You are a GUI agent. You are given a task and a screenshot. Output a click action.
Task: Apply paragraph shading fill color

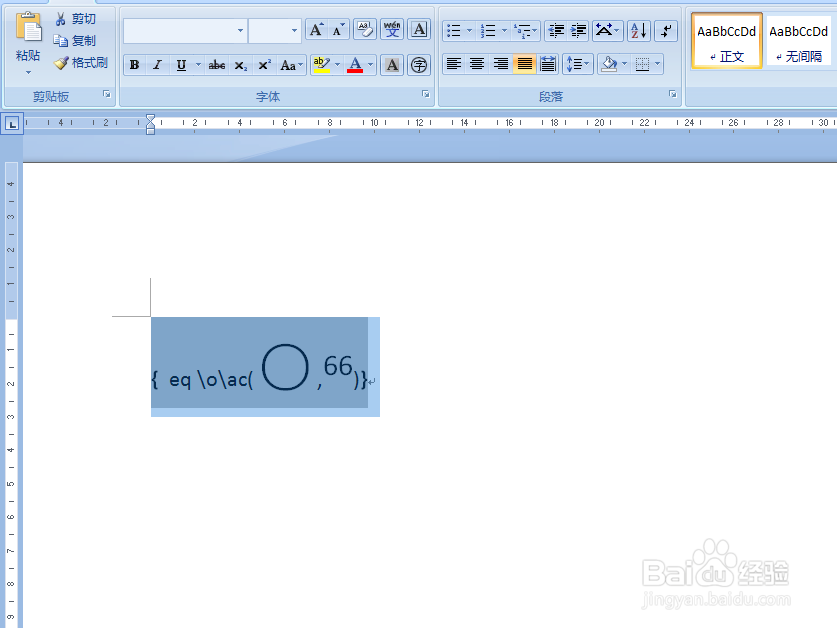609,65
